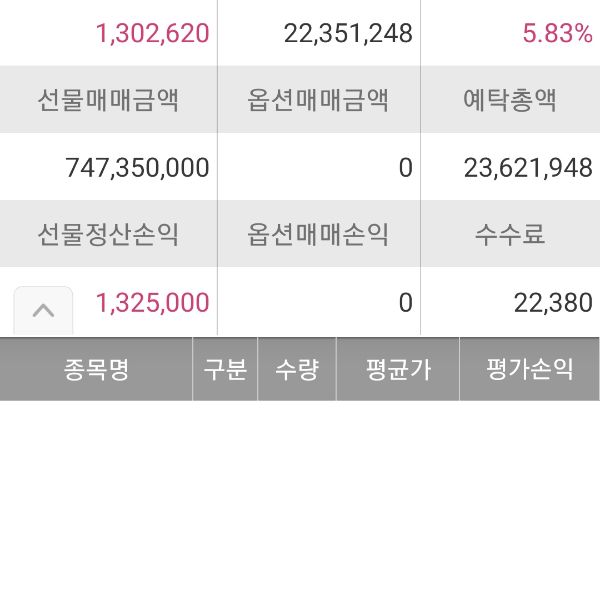This screenshot has width=600, height=600.
Task: Select the 747,350,000 futures trade amount
Action: 138,168
